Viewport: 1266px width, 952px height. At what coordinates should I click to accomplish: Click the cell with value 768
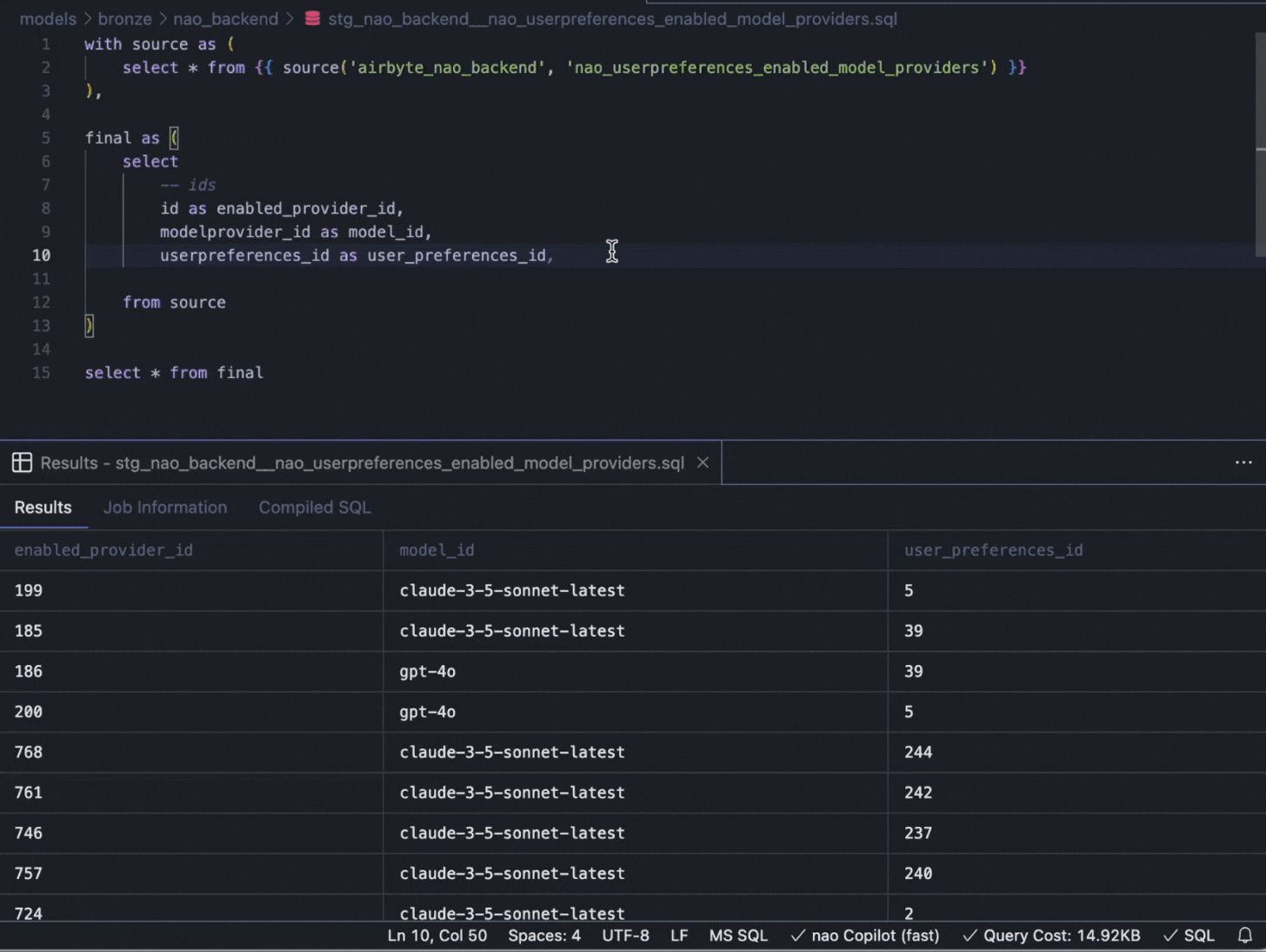click(191, 752)
